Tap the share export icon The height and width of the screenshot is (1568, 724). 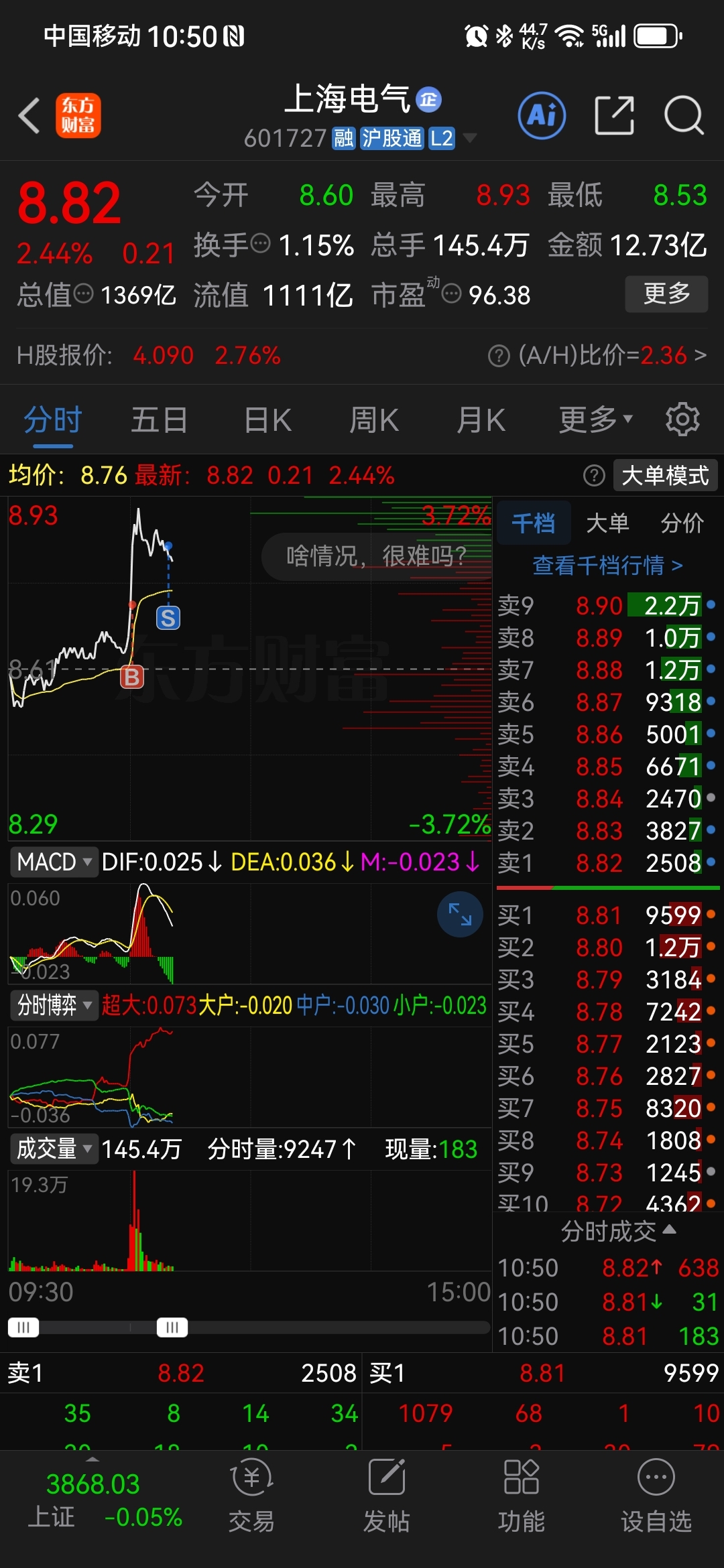pyautogui.click(x=614, y=115)
